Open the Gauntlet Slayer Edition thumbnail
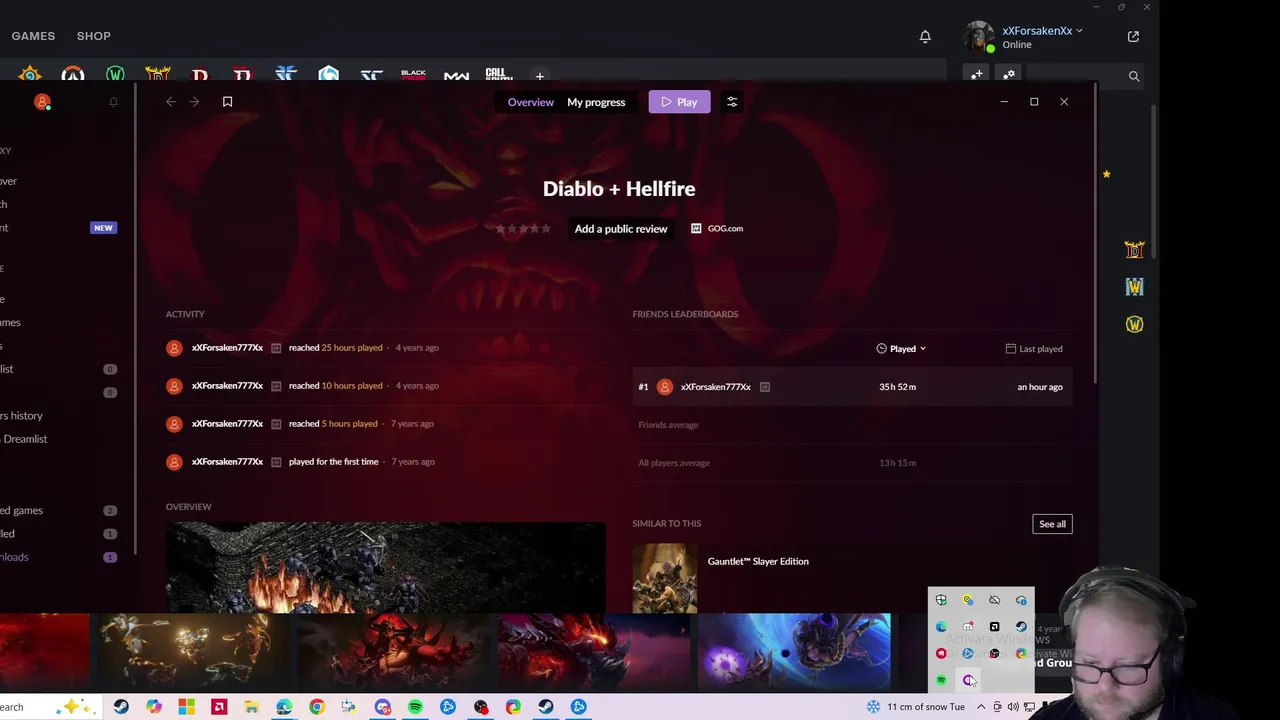This screenshot has height=720, width=1280. (665, 578)
